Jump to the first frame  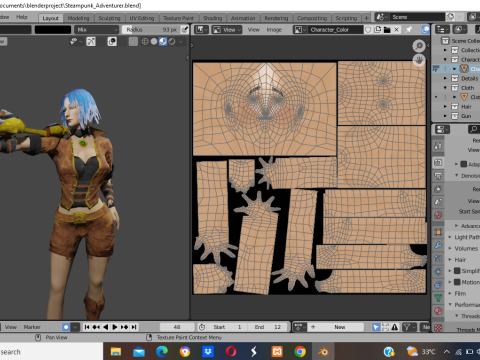point(87,327)
